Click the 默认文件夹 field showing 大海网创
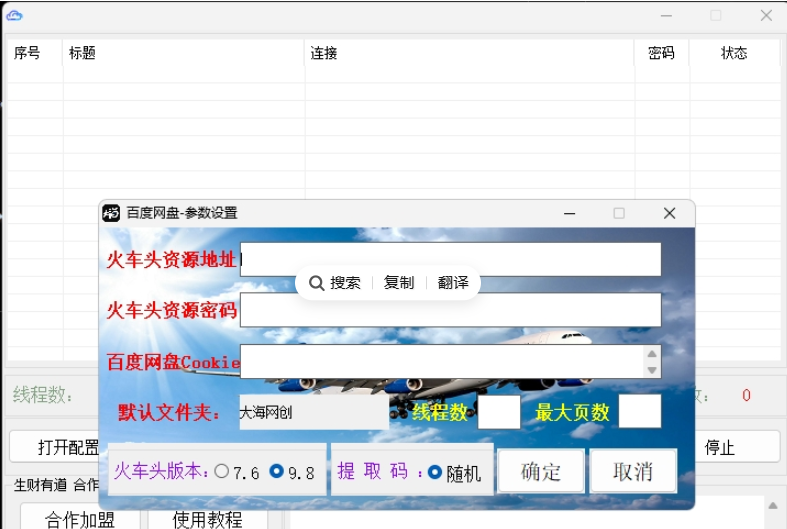 (314, 412)
